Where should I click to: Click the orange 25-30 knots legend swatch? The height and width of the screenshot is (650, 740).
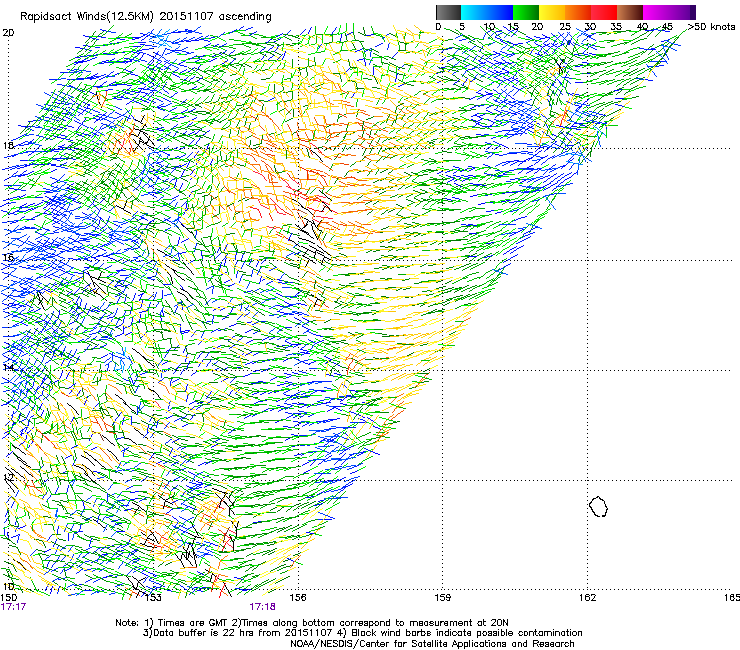tap(578, 12)
